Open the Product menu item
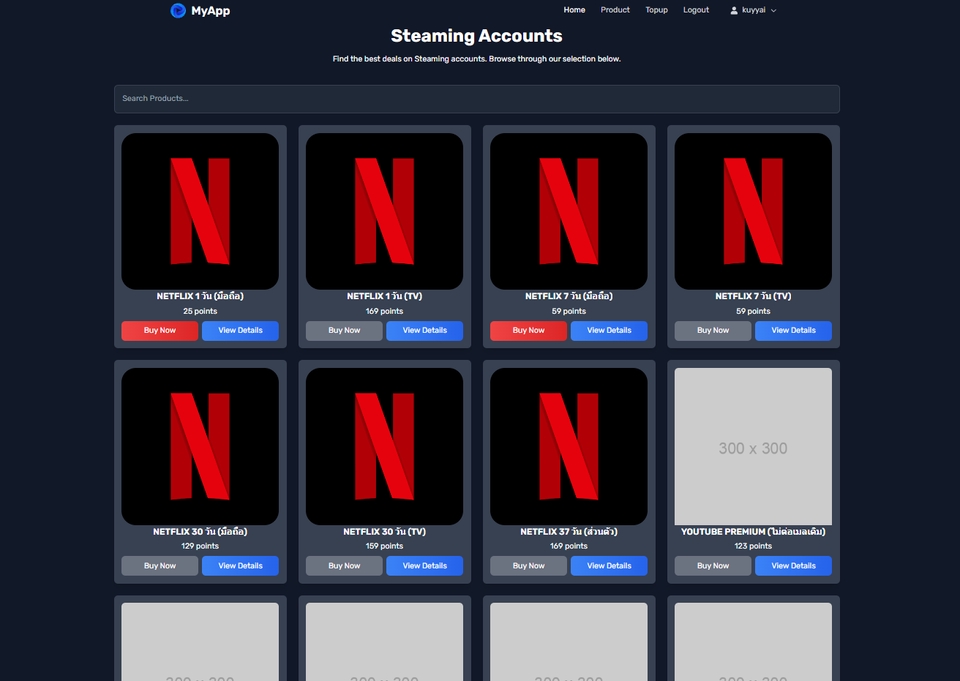Screen dimensions: 960x681 point(615,10)
